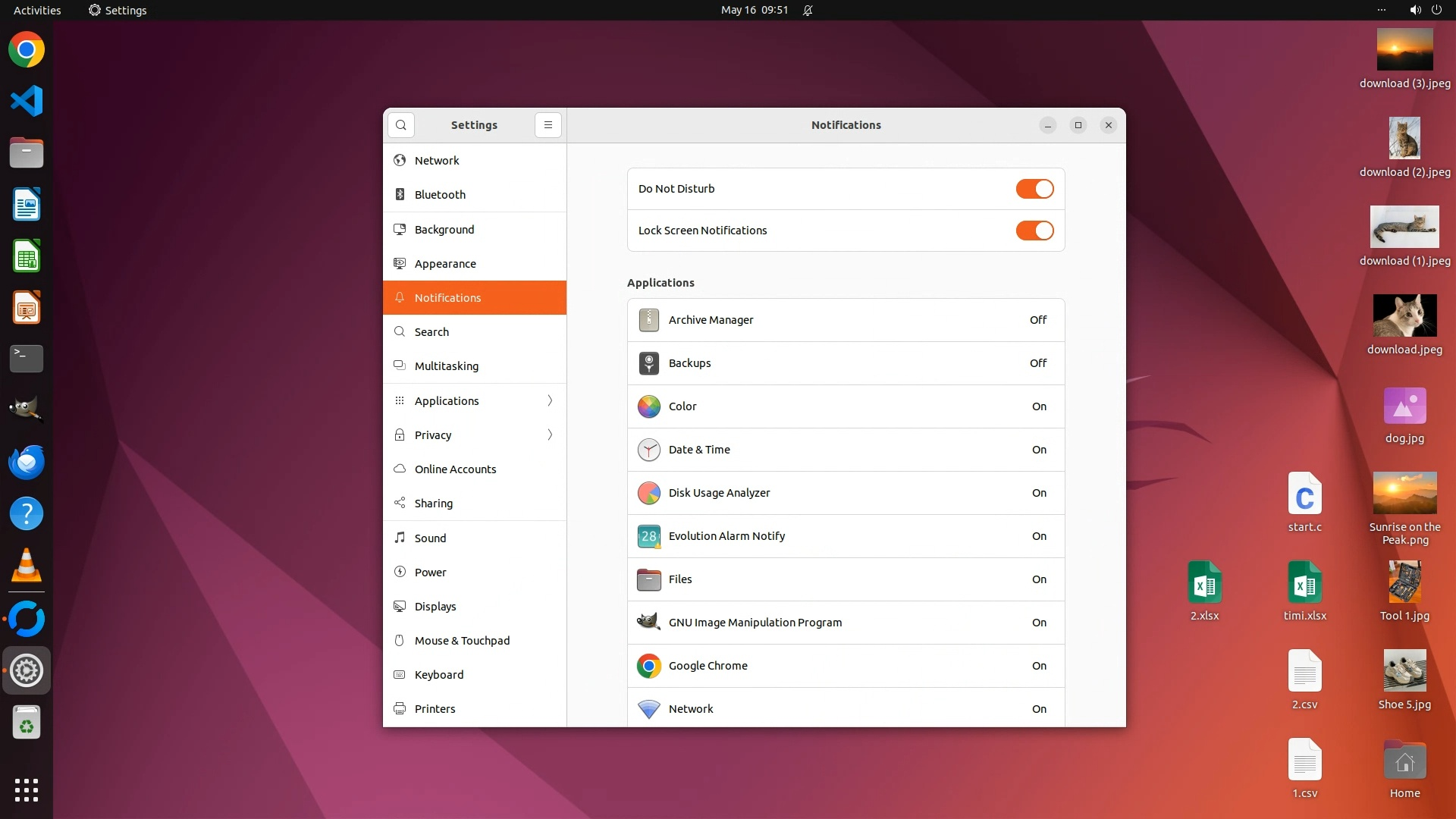Open the Activities overview

tap(37, 11)
